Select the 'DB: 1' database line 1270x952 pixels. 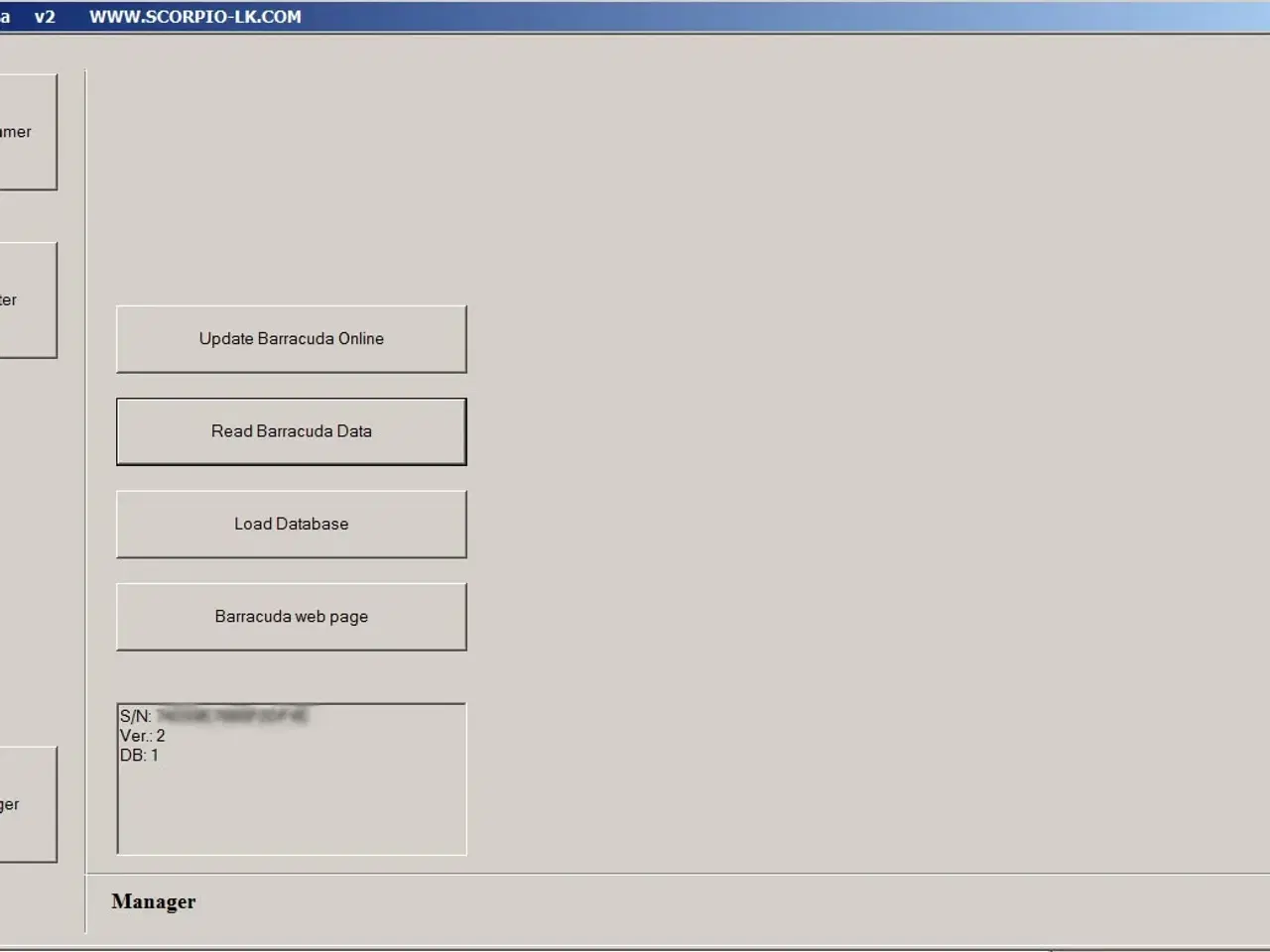pyautogui.click(x=139, y=756)
